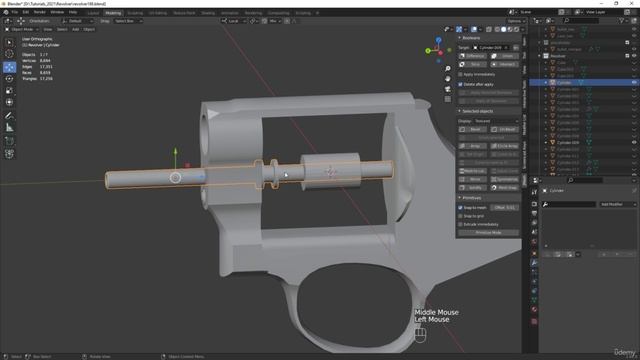Toggle the eye icon of the highlighted Cylinder row
Image resolution: width=640 pixels, height=360 pixels.
coord(634,82)
